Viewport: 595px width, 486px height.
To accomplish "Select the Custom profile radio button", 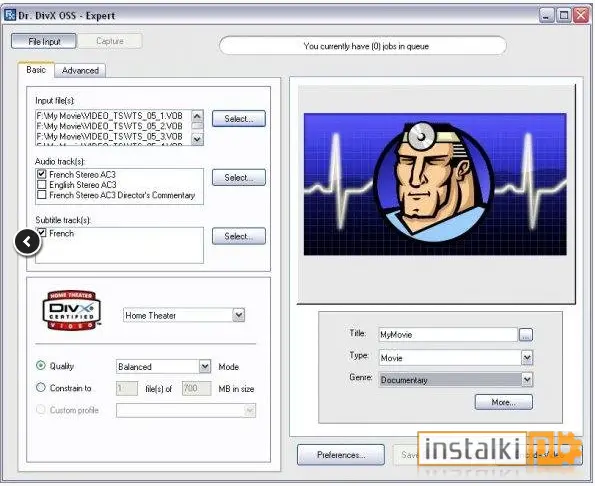I will point(41,409).
